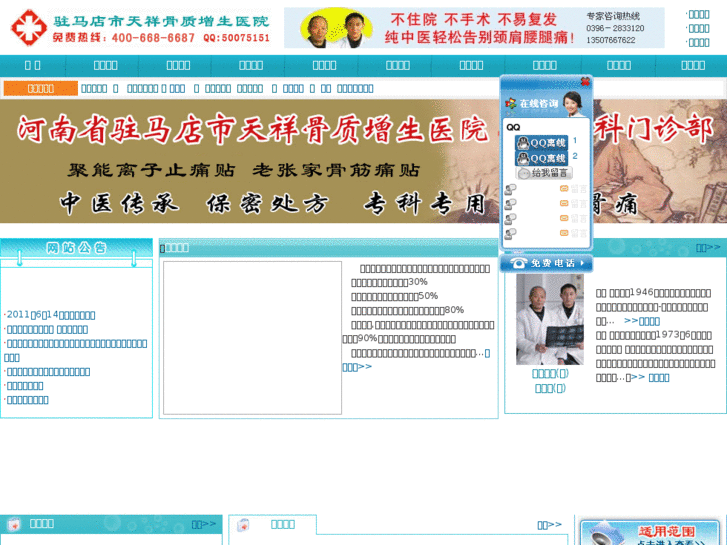
Task: Click the fourth agent chat-bubble icon
Action: coord(510,233)
